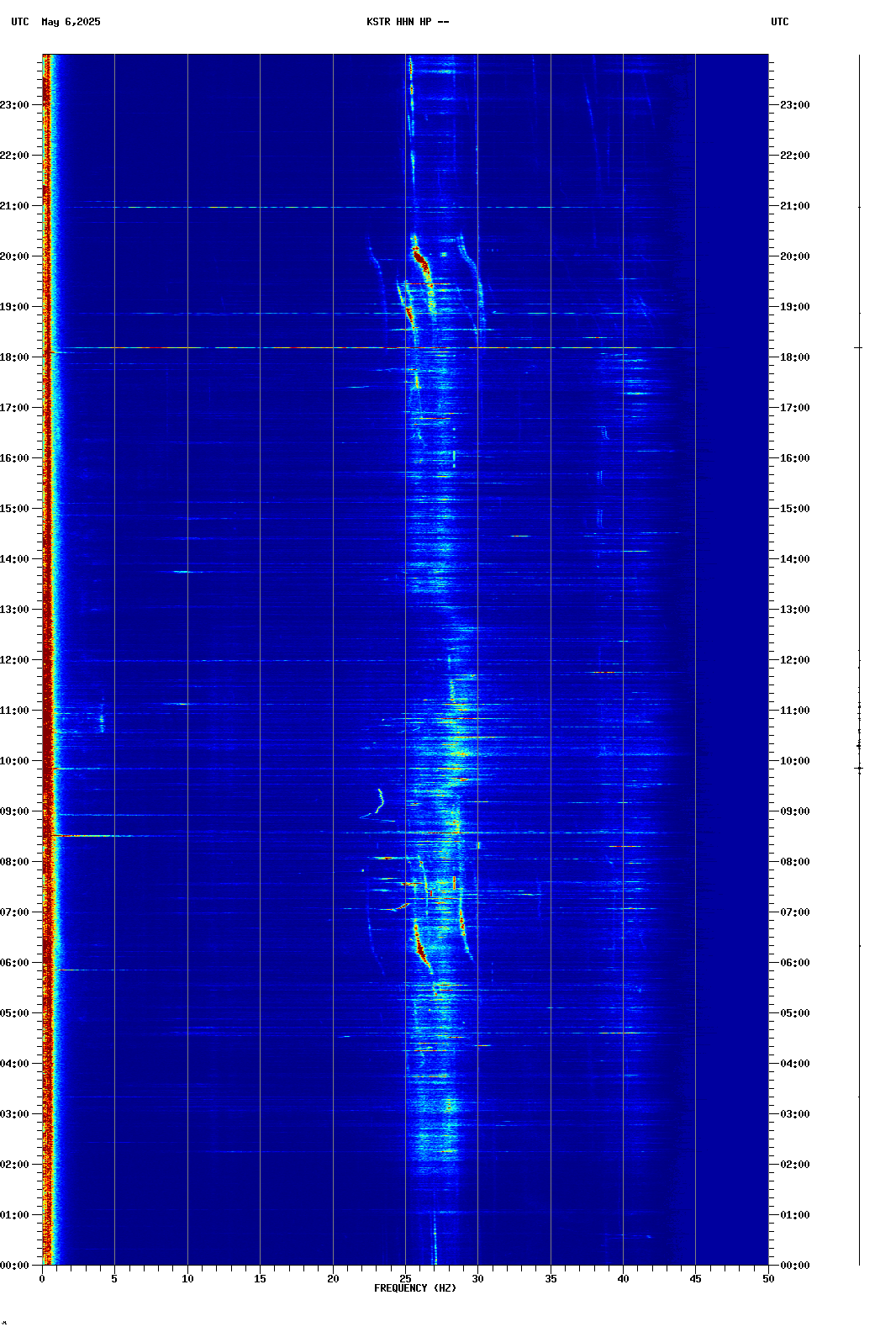896x1332 pixels.
Task: Select the 25 Hz frequency tick label
Action: (405, 1279)
